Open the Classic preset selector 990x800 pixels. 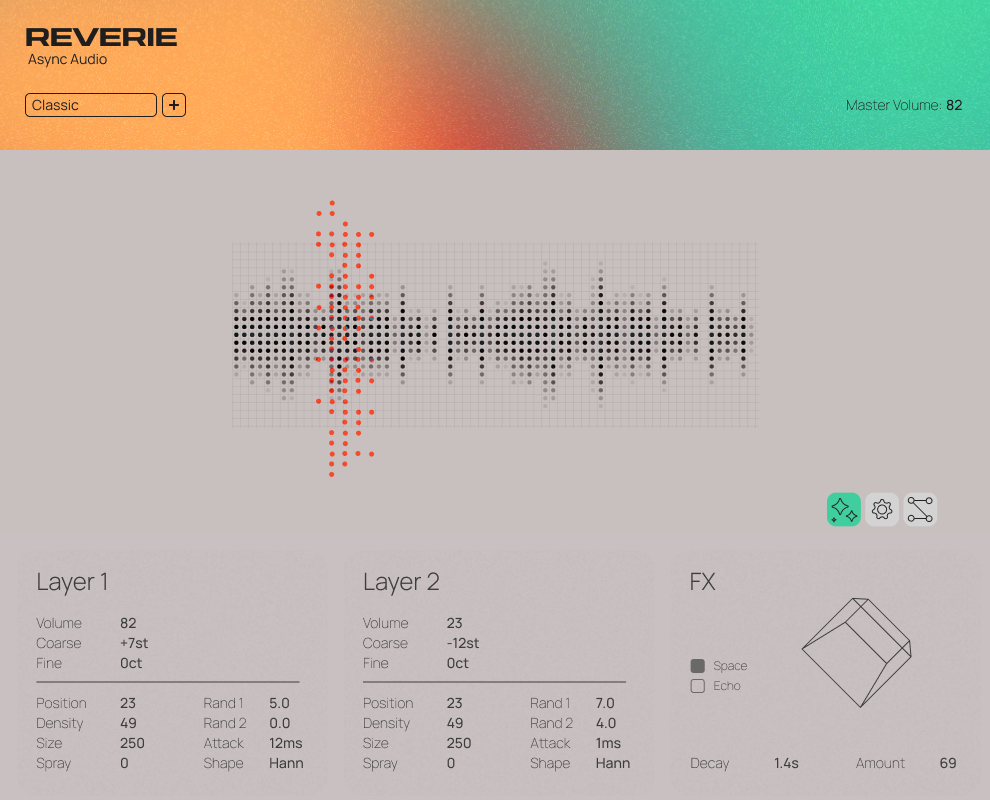click(x=91, y=105)
